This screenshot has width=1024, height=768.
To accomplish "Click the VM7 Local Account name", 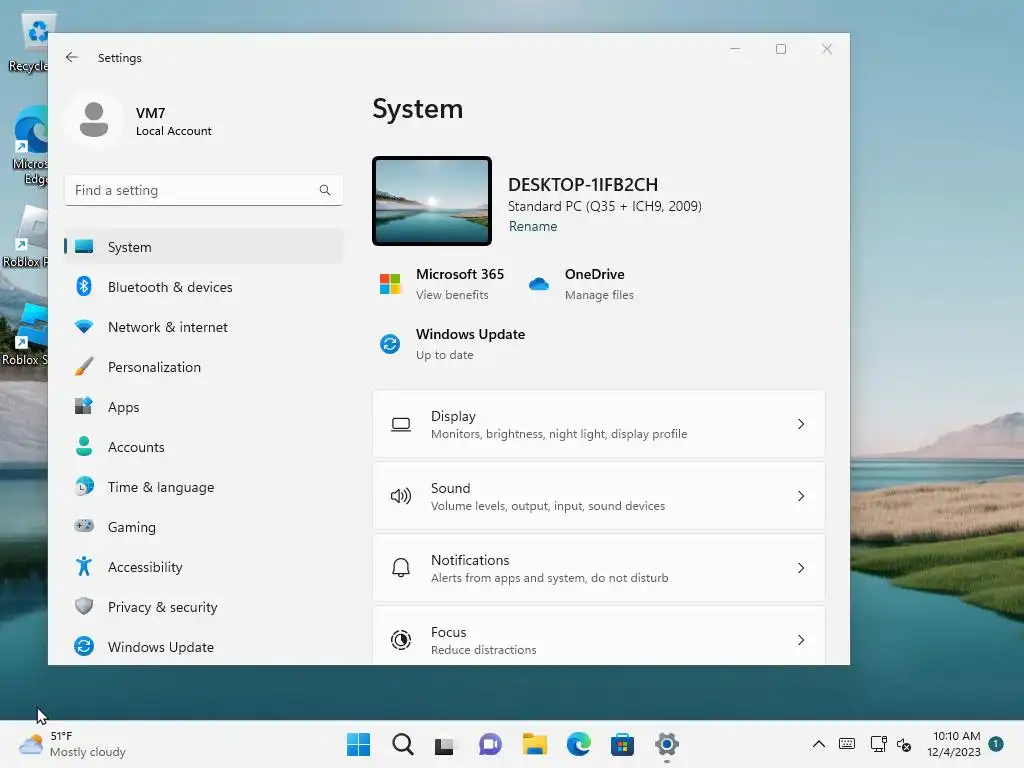I will point(174,121).
